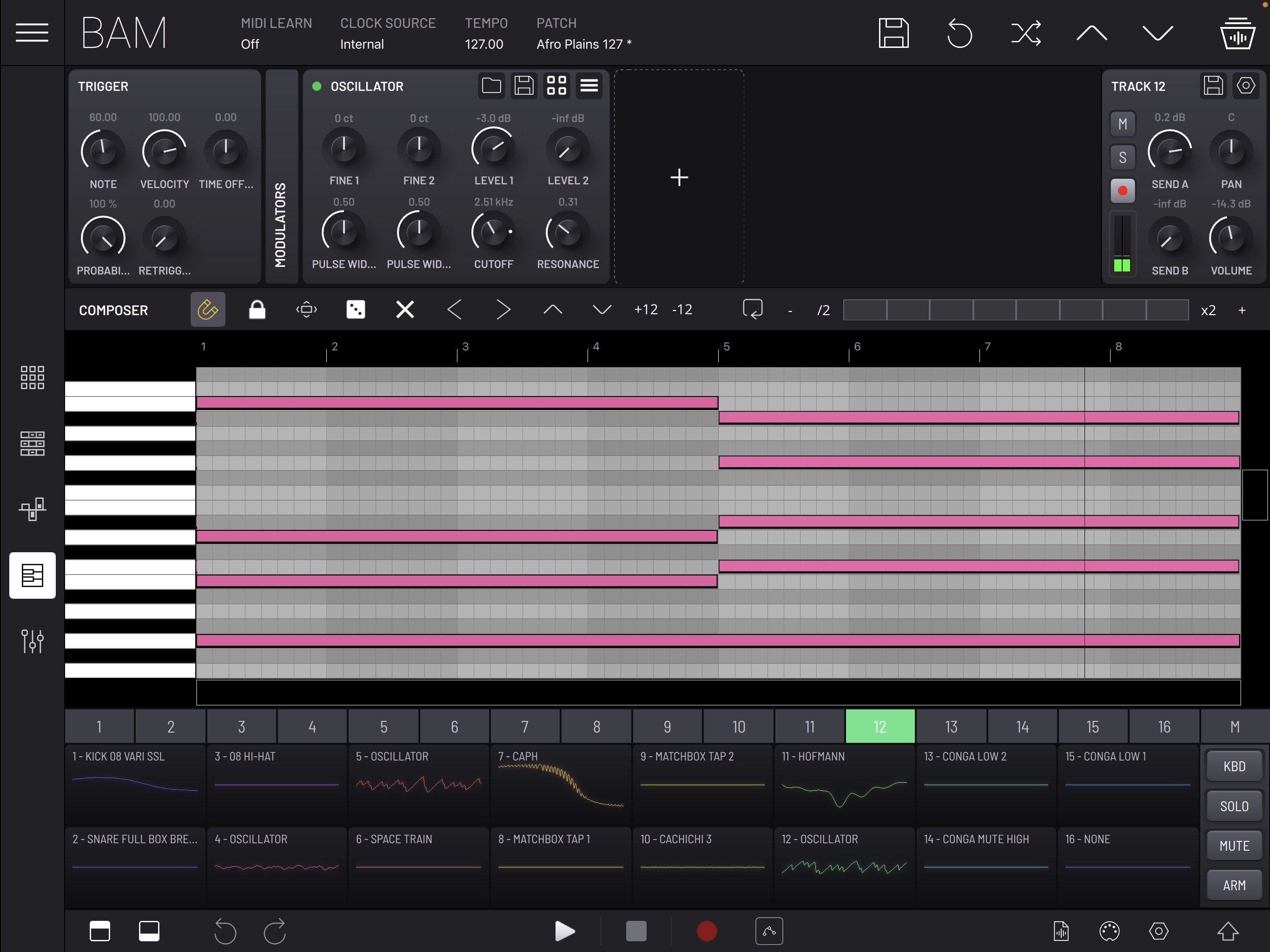Select the piano roll composer icon
Image resolution: width=1270 pixels, height=952 pixels.
click(x=33, y=575)
